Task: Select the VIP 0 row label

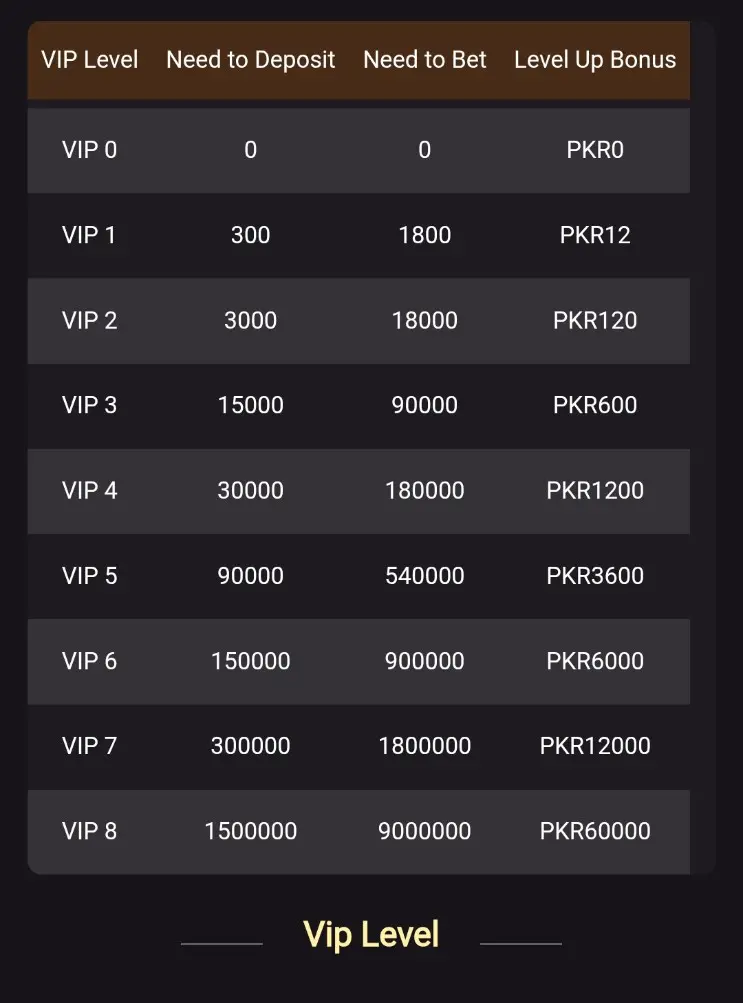Action: click(90, 150)
